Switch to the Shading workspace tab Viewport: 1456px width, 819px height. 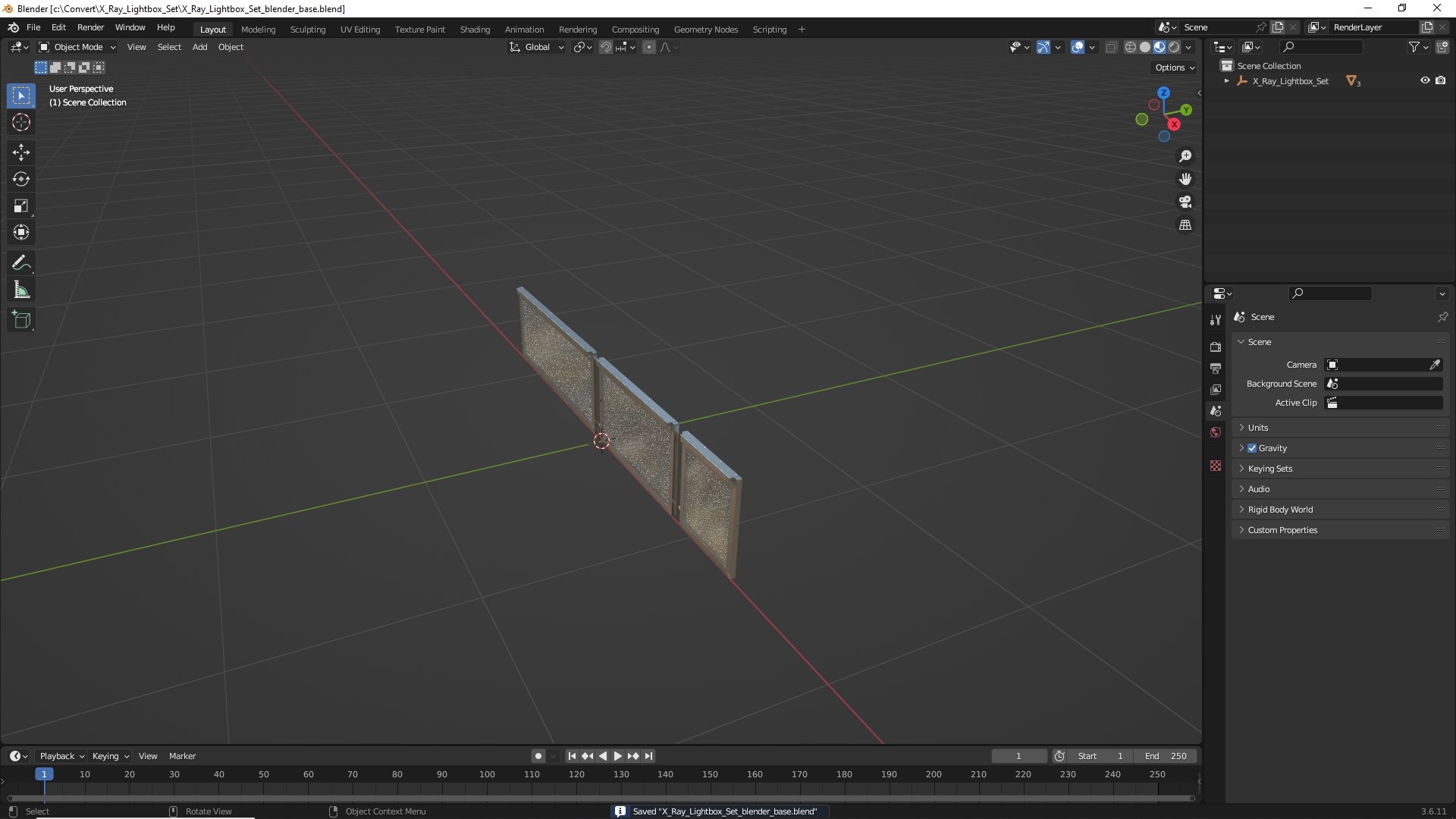(475, 30)
